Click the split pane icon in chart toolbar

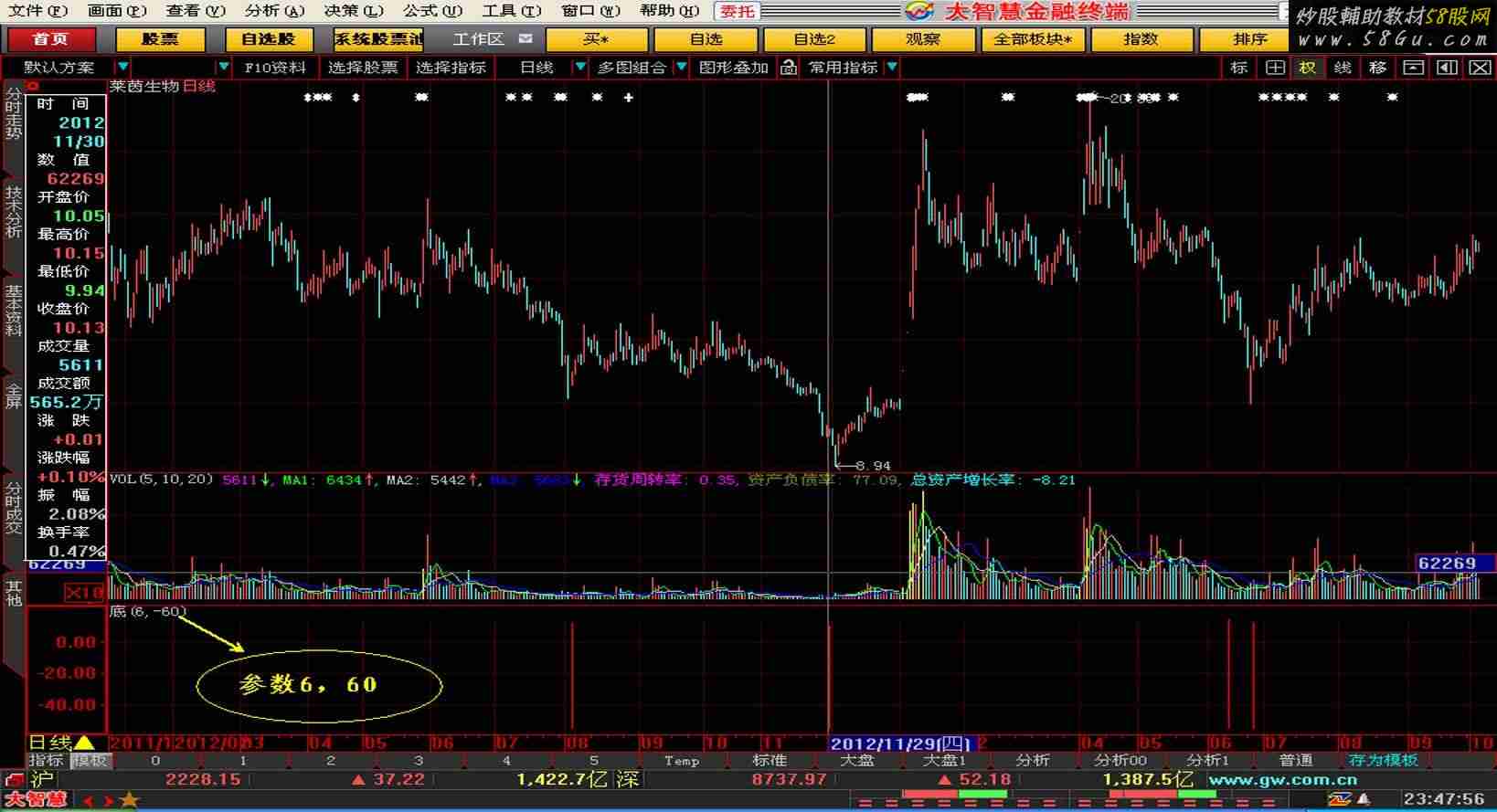pos(1447,68)
